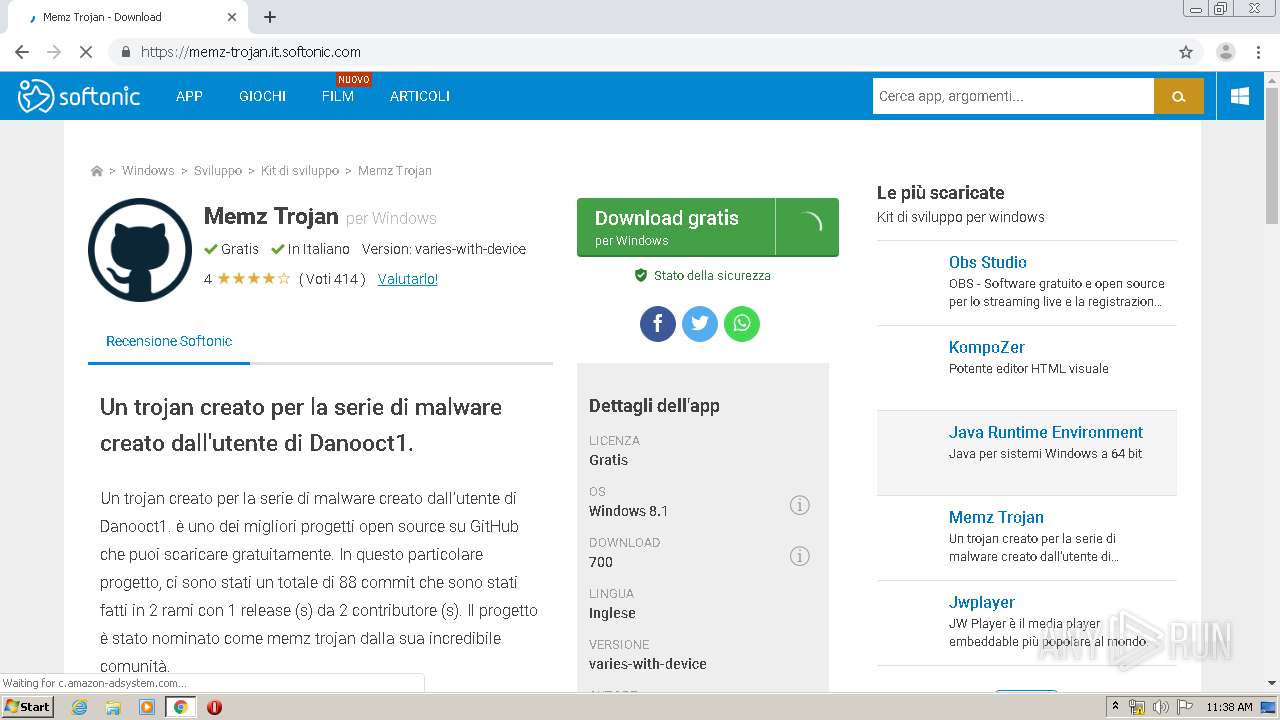Click the Windows platform icon in the header

click(1240, 96)
